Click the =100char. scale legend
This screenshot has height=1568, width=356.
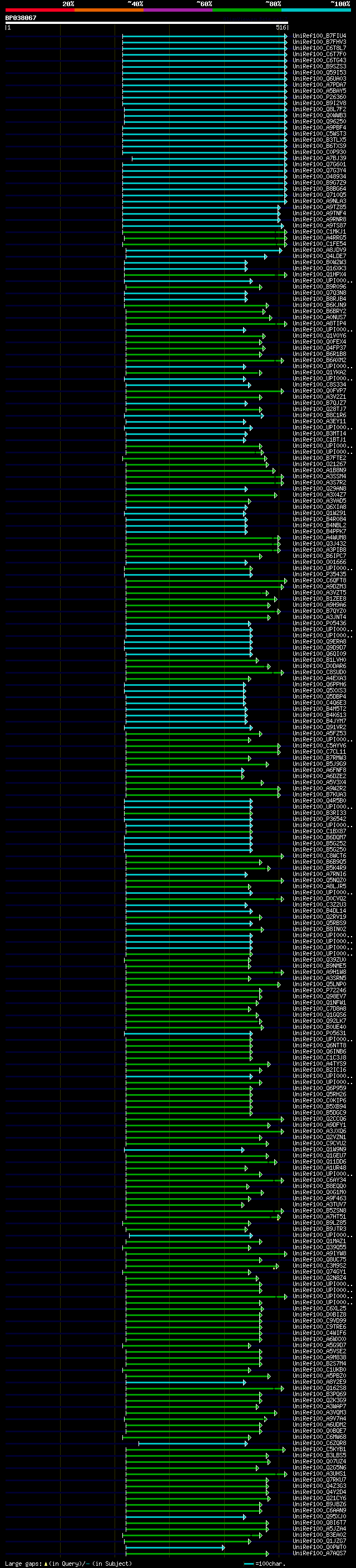pos(264,1564)
